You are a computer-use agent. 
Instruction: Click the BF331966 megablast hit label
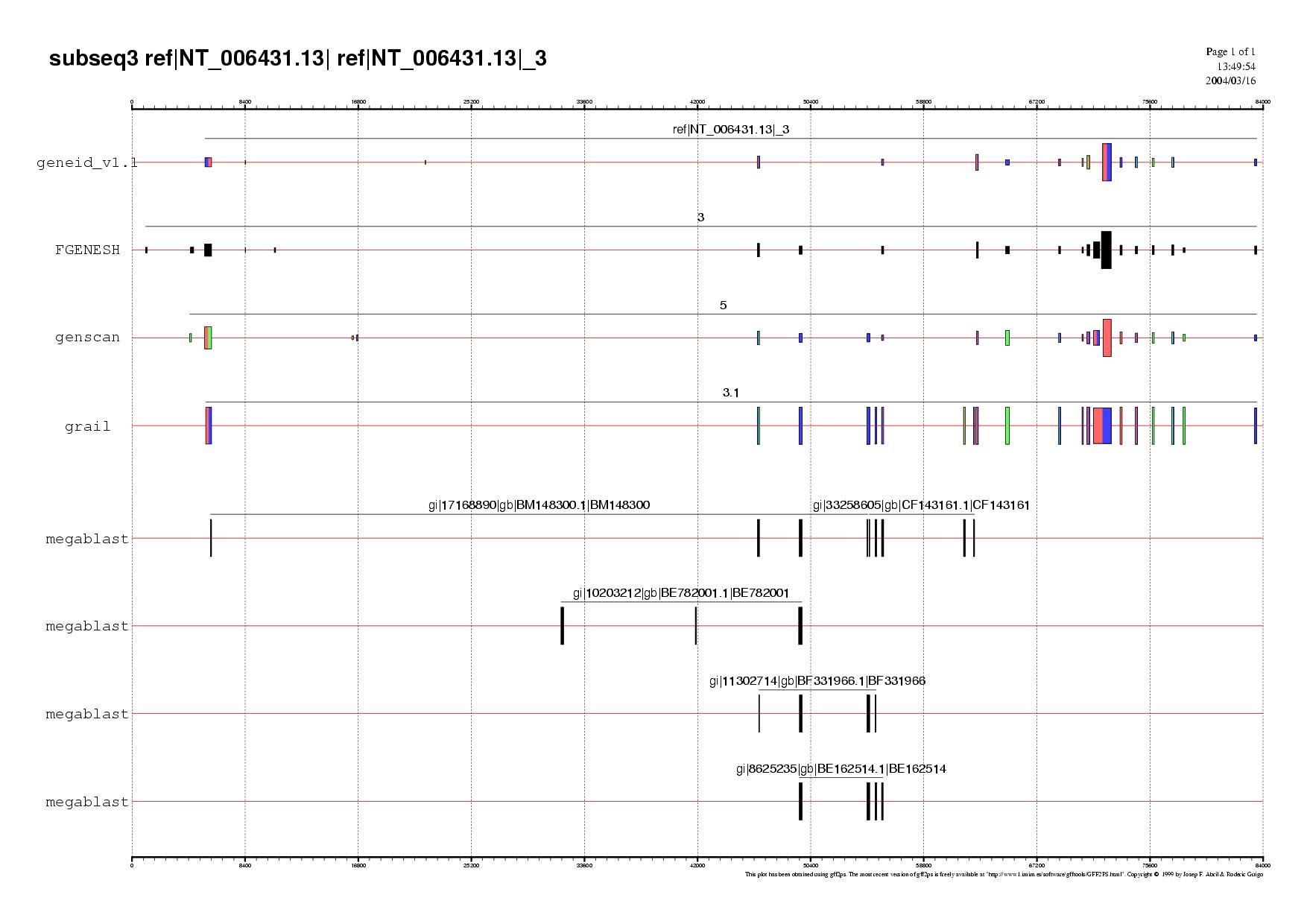(817, 681)
